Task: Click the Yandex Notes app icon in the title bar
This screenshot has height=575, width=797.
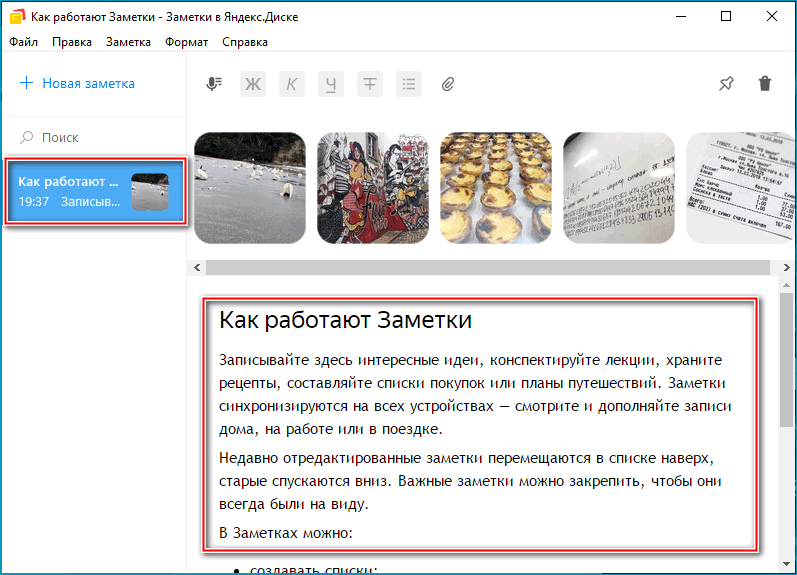Action: 17,16
